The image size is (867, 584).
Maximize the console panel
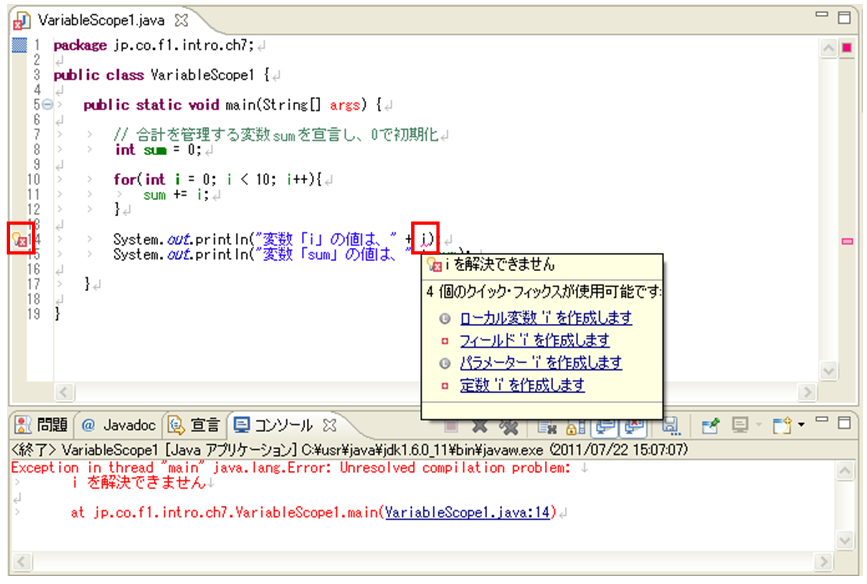(844, 422)
